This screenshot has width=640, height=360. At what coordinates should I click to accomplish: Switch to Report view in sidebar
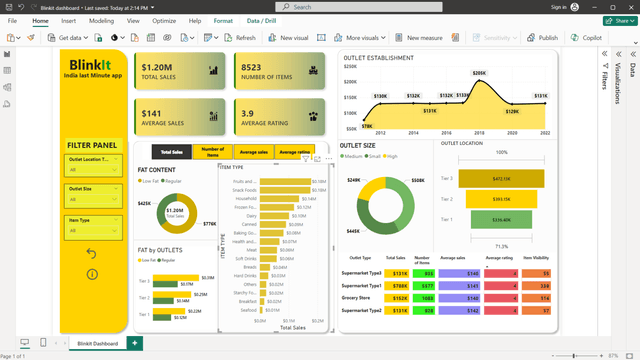point(7,54)
